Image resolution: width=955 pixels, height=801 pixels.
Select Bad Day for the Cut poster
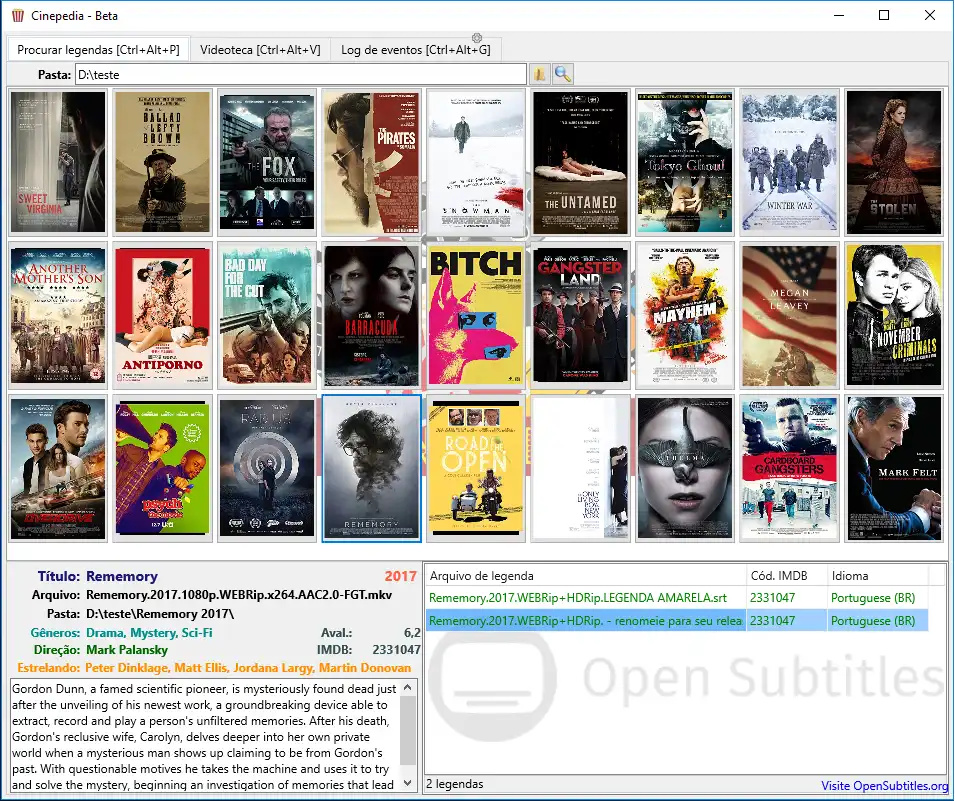267,315
